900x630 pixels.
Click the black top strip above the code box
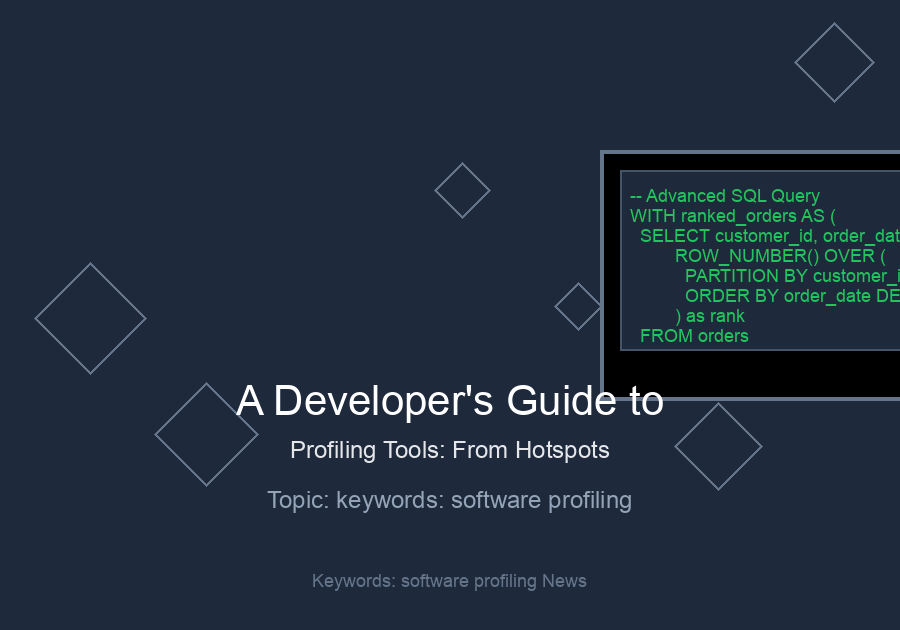752,162
